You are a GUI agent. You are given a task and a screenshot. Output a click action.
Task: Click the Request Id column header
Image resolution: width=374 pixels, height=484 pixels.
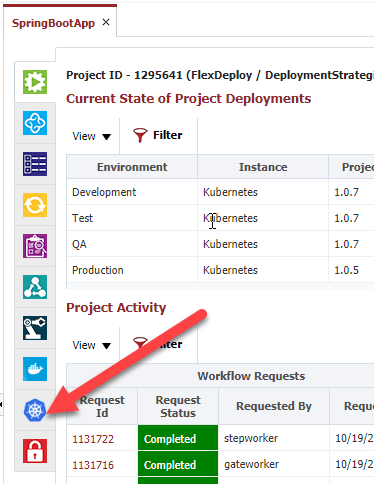(102, 406)
